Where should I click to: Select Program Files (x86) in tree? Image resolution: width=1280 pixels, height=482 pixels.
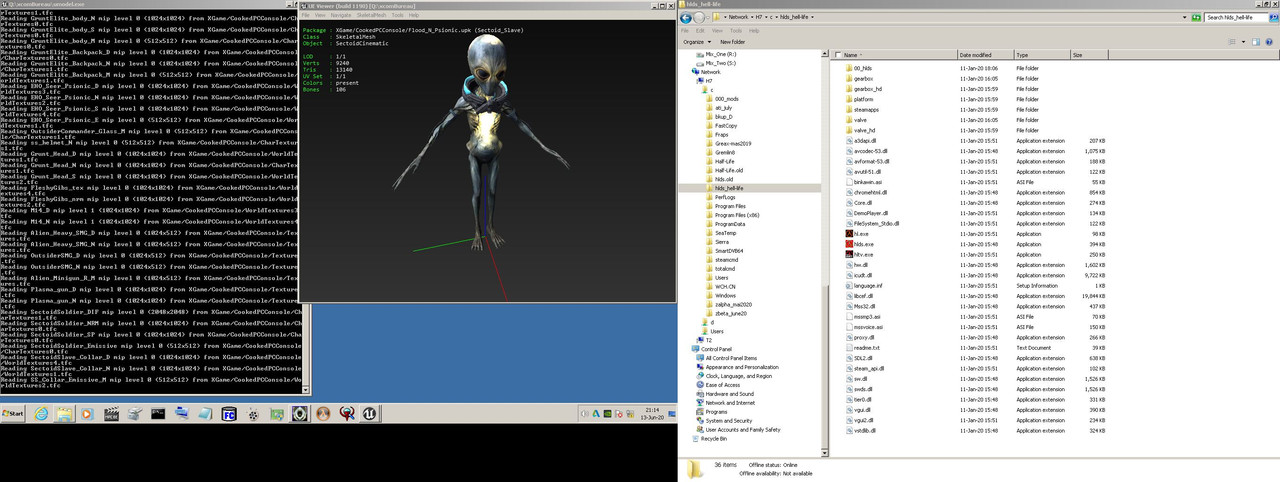(737, 215)
